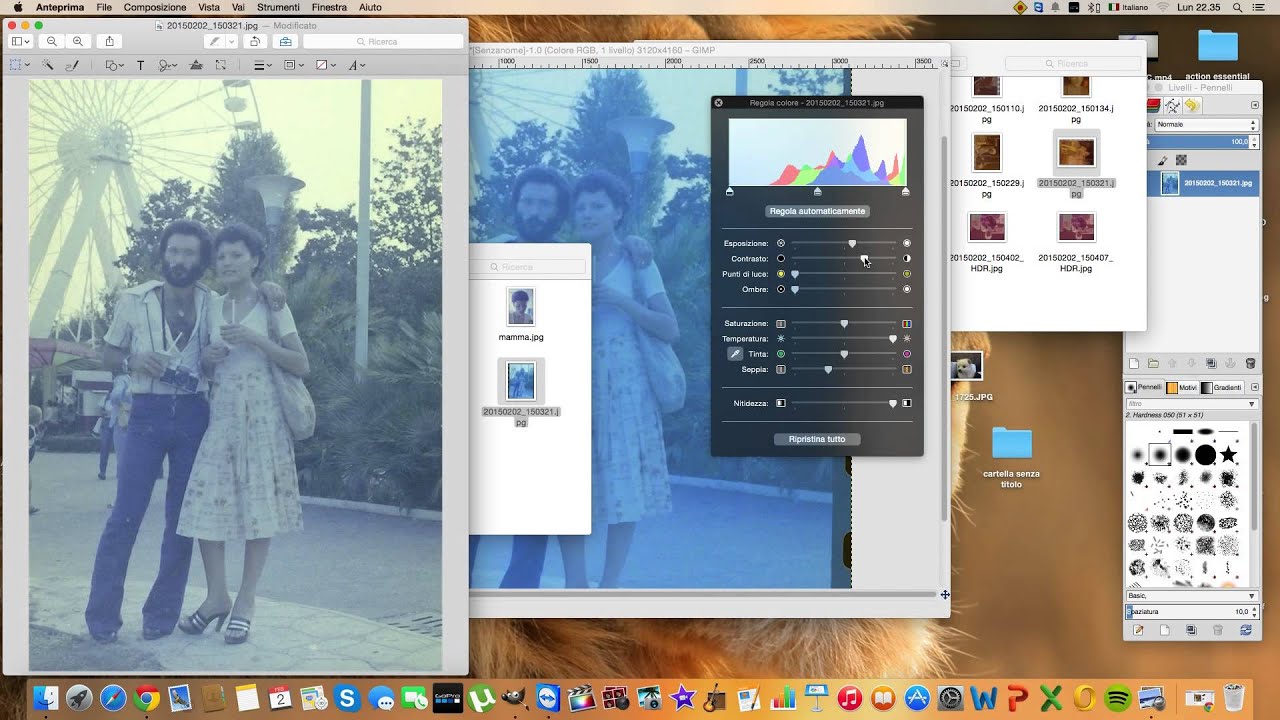Viewport: 1280px width, 720px height.
Task: Switch to GIMP Pennelli tab
Action: click(x=1144, y=387)
